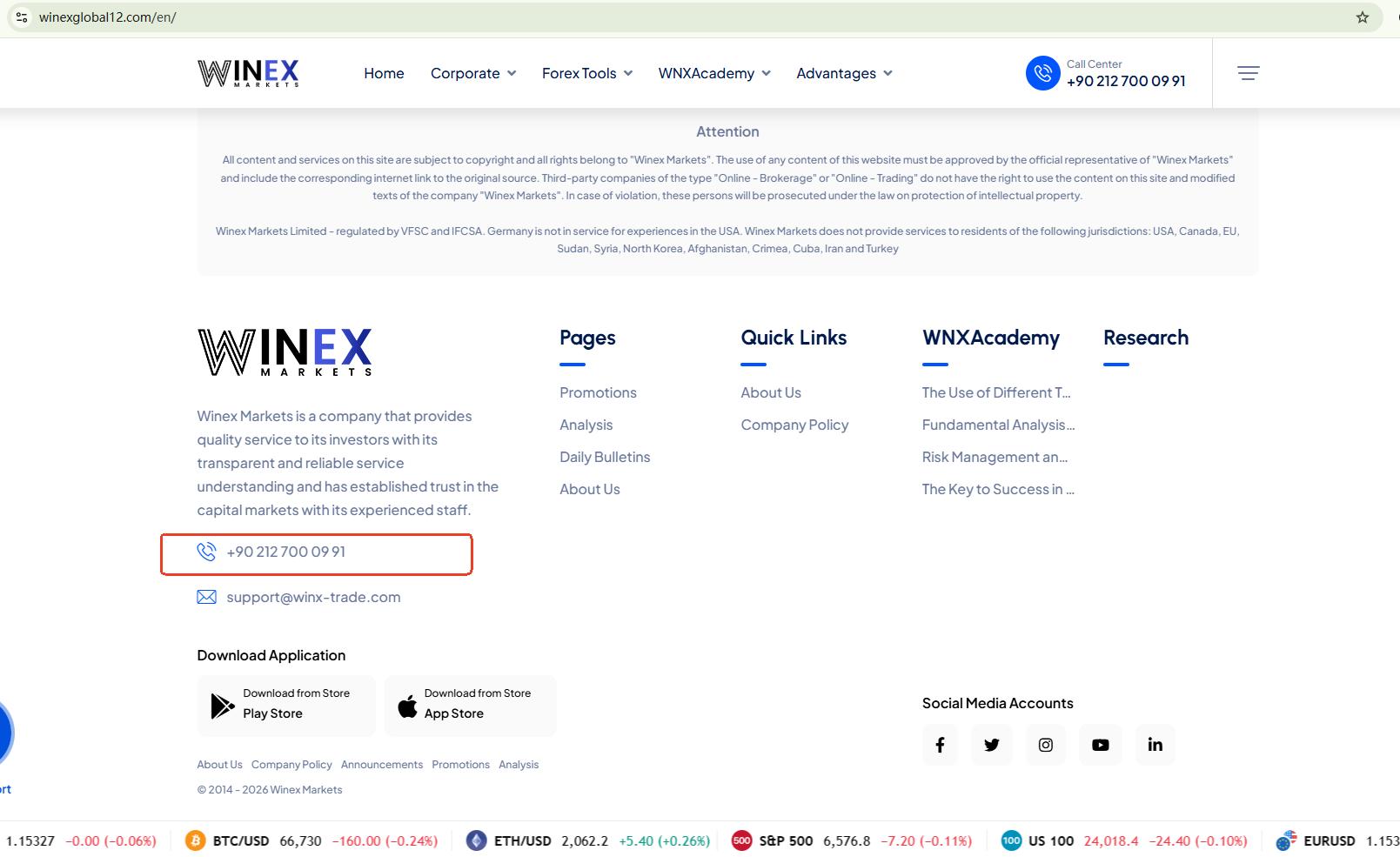Expand the WNXAcademy dropdown menu
This screenshot has width=1400, height=857.
[x=714, y=73]
